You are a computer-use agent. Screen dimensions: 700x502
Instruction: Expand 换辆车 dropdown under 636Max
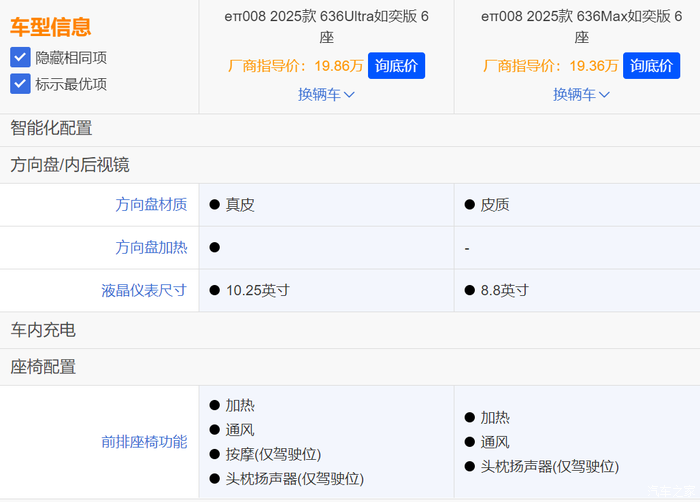coord(581,94)
